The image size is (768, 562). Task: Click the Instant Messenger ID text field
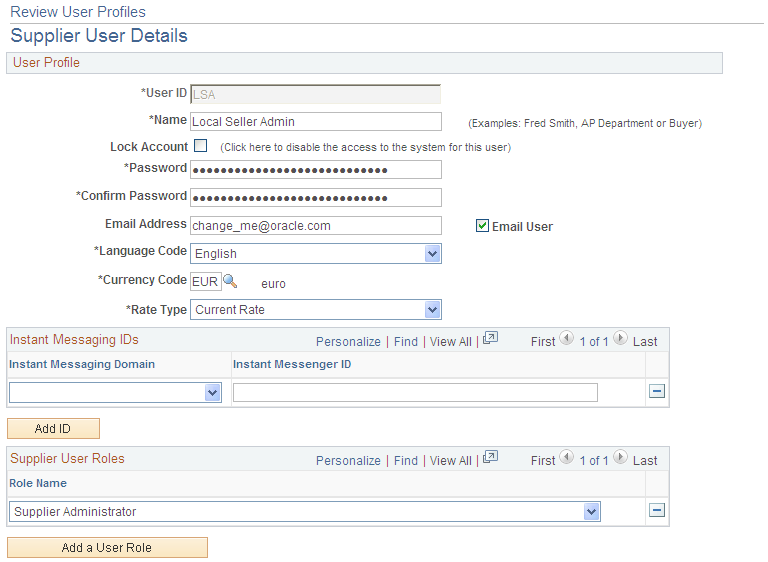tap(415, 392)
